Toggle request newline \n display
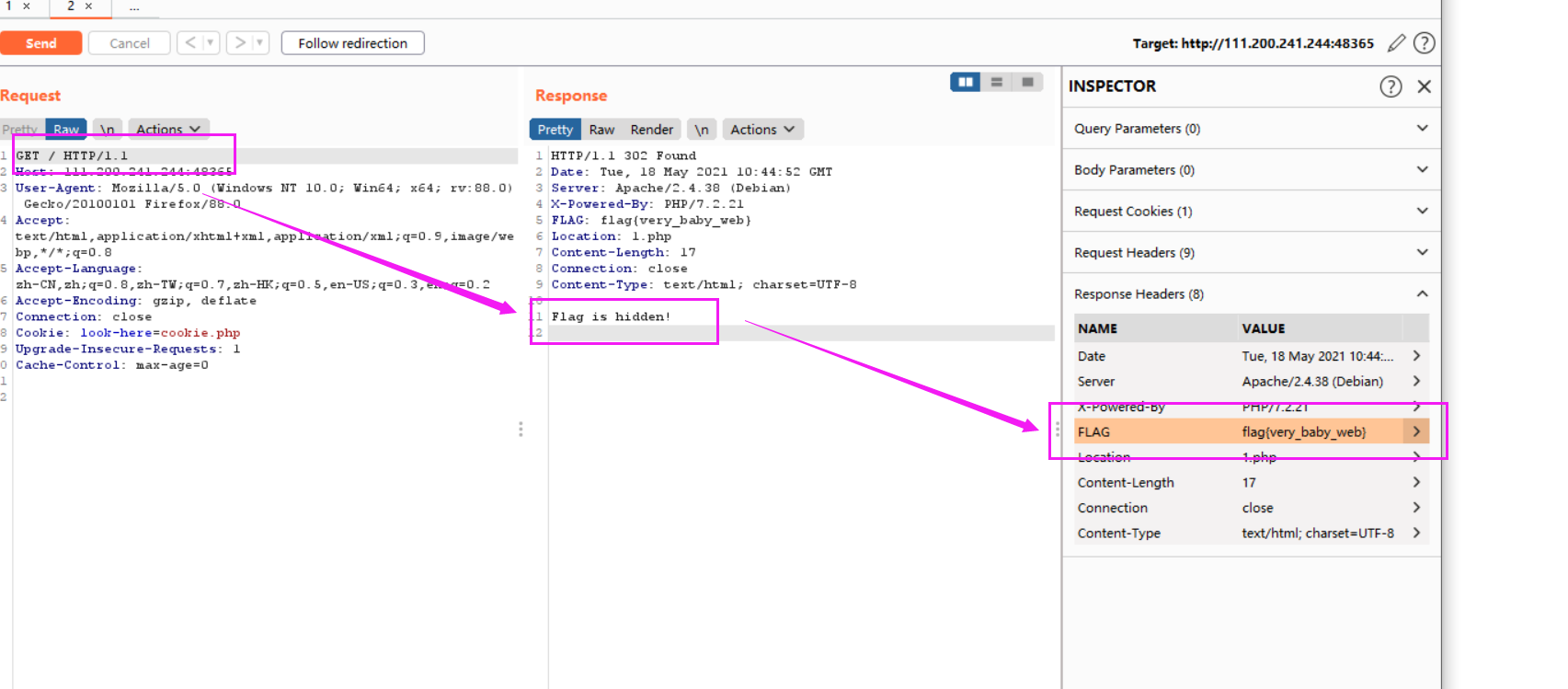Image resolution: width=1568 pixels, height=689 pixels. point(107,130)
